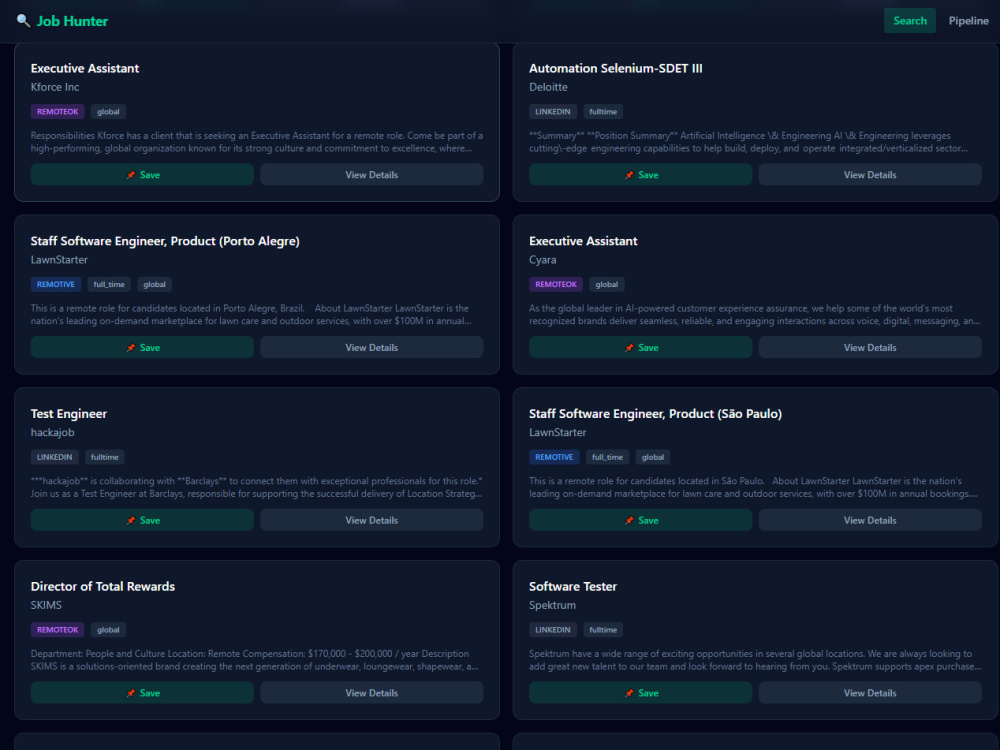
Task: View details for Deloitte Automation Selenium-SDET III
Action: click(x=870, y=175)
